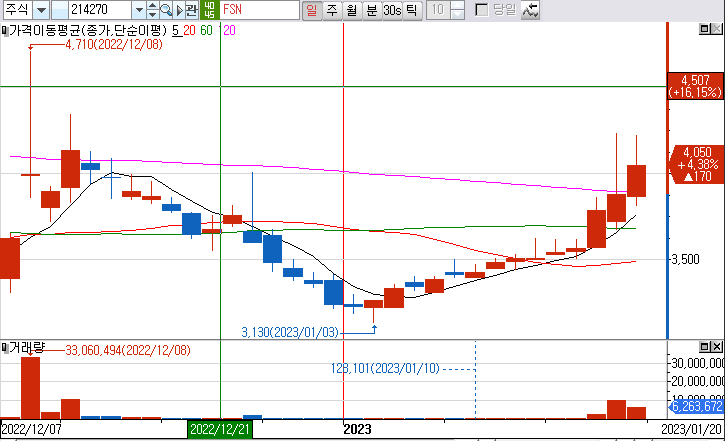Click the 2023 year marker on time axis
The image size is (725, 441).
click(357, 429)
